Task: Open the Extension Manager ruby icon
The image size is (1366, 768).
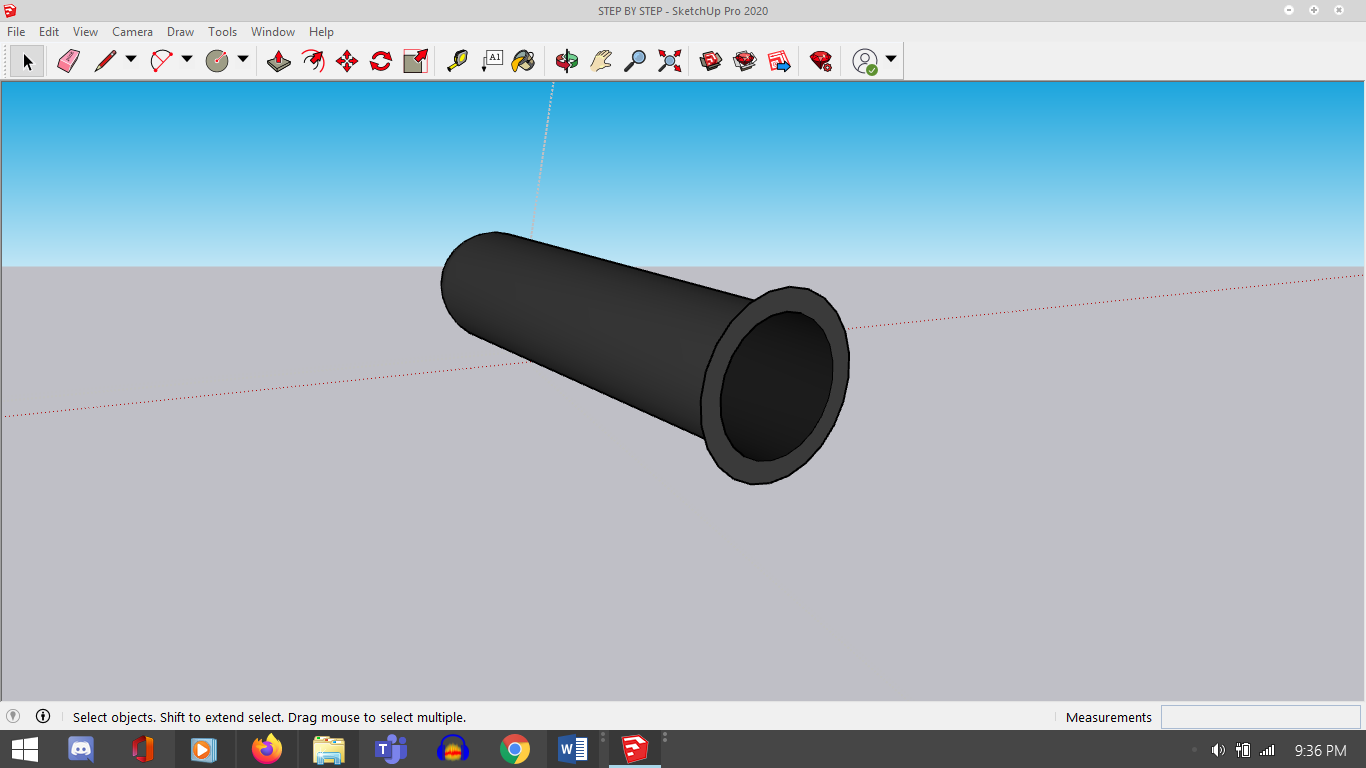Action: point(821,61)
